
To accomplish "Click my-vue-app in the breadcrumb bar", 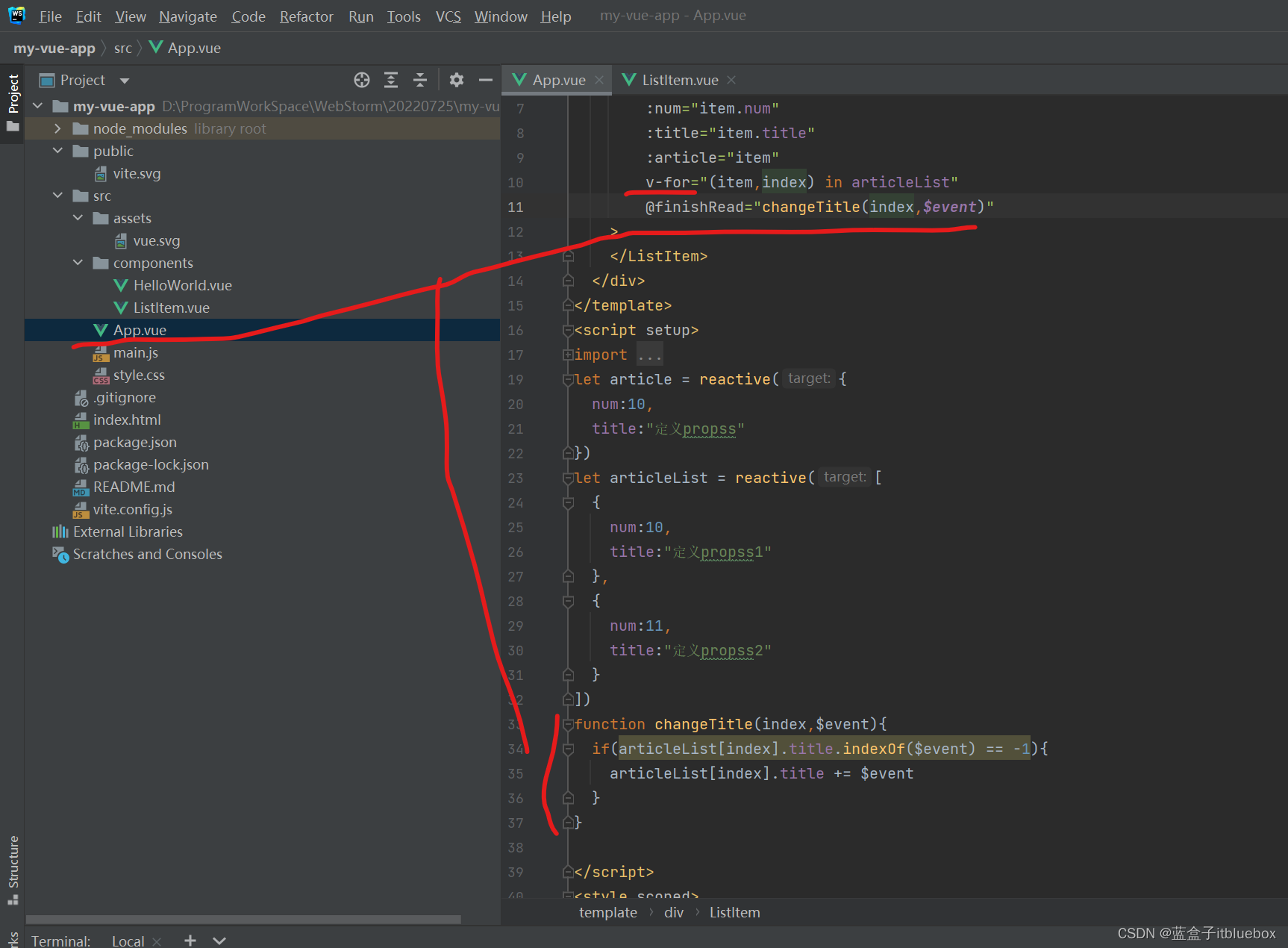I will [x=54, y=48].
